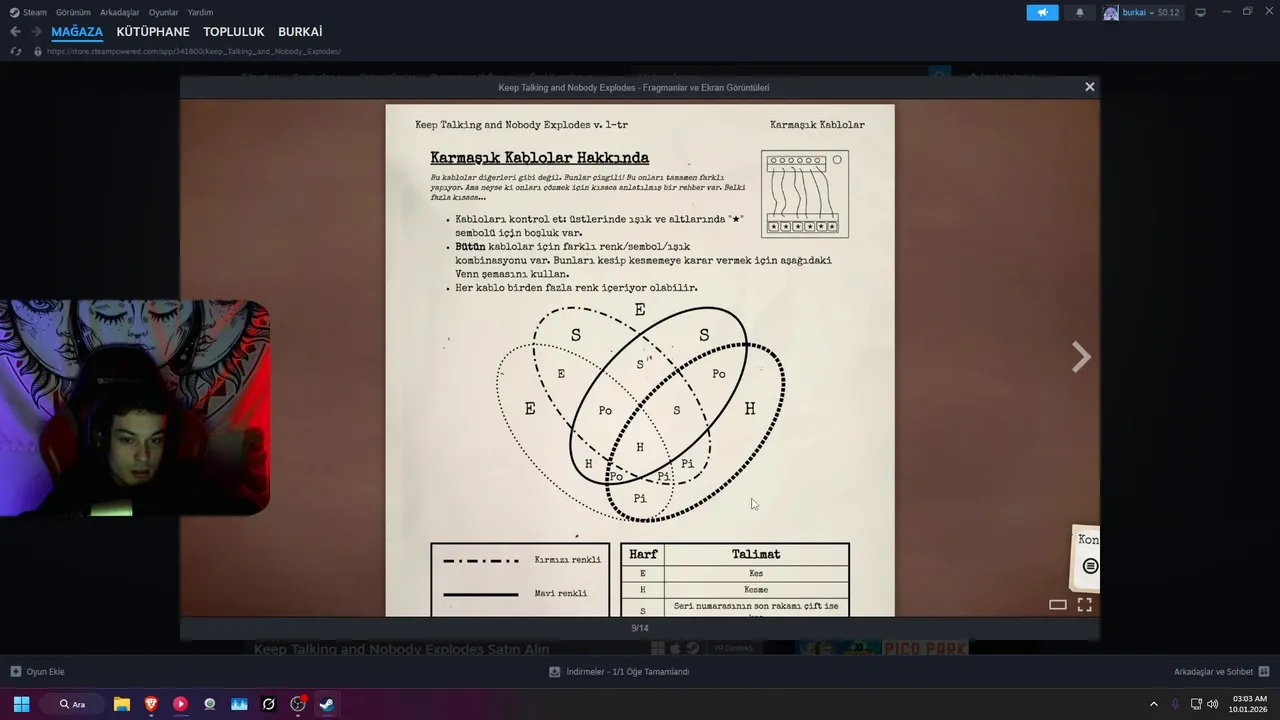Image resolution: width=1280 pixels, height=720 pixels.
Task: Open the red play-button taskbar app
Action: click(180, 704)
